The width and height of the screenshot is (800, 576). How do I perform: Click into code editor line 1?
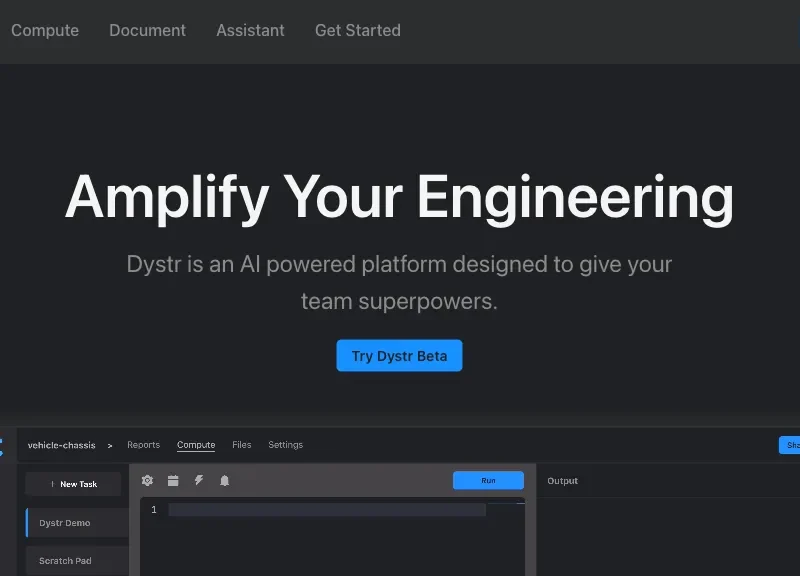tap(327, 510)
